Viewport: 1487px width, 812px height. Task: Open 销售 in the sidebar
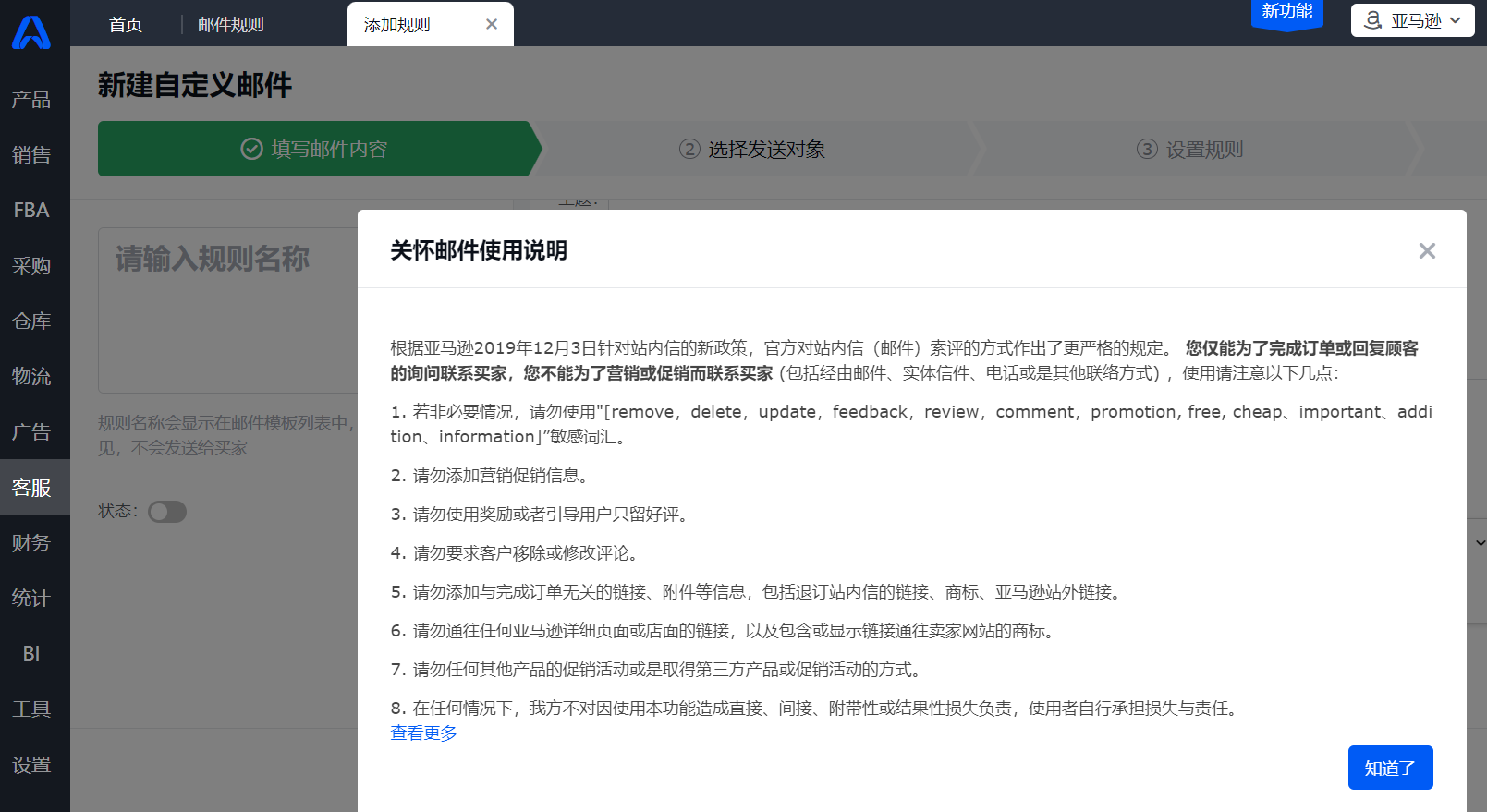31,155
